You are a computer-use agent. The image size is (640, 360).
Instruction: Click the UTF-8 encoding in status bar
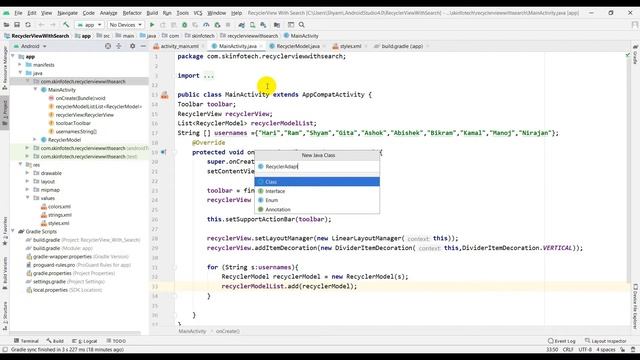tap(584, 349)
